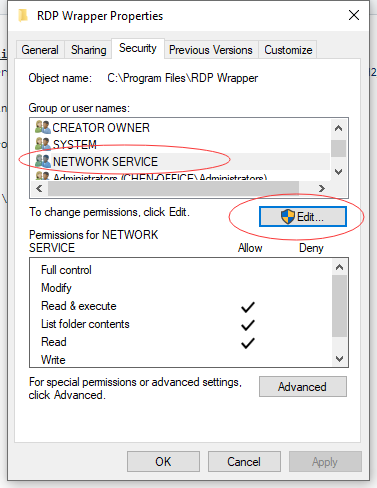This screenshot has height=488, width=377.
Task: Open the Previous Versions tab
Action: pos(211,50)
